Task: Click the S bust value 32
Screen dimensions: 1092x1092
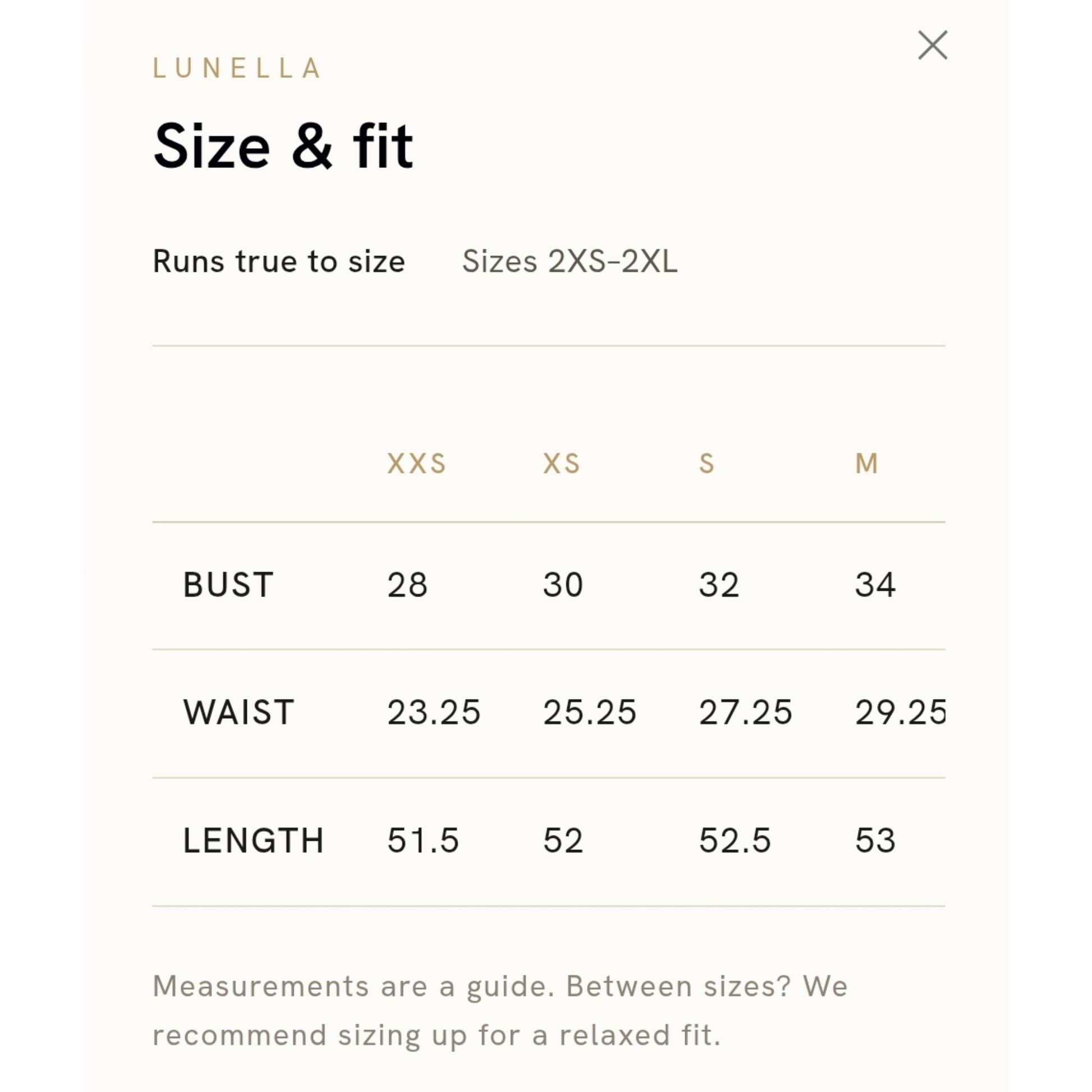Action: tap(719, 584)
